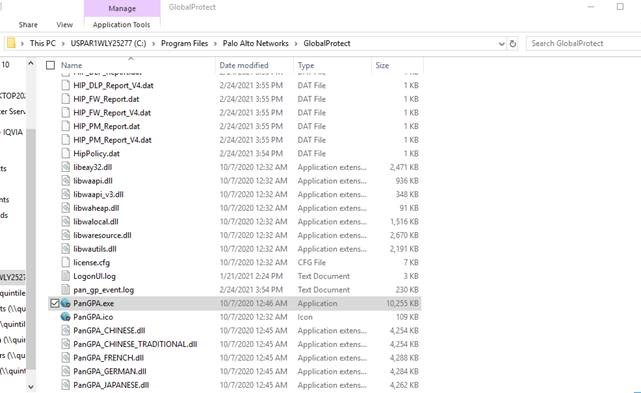Click the IQVIA item in navigation pane
This screenshot has height=393, width=641.
(x=13, y=132)
